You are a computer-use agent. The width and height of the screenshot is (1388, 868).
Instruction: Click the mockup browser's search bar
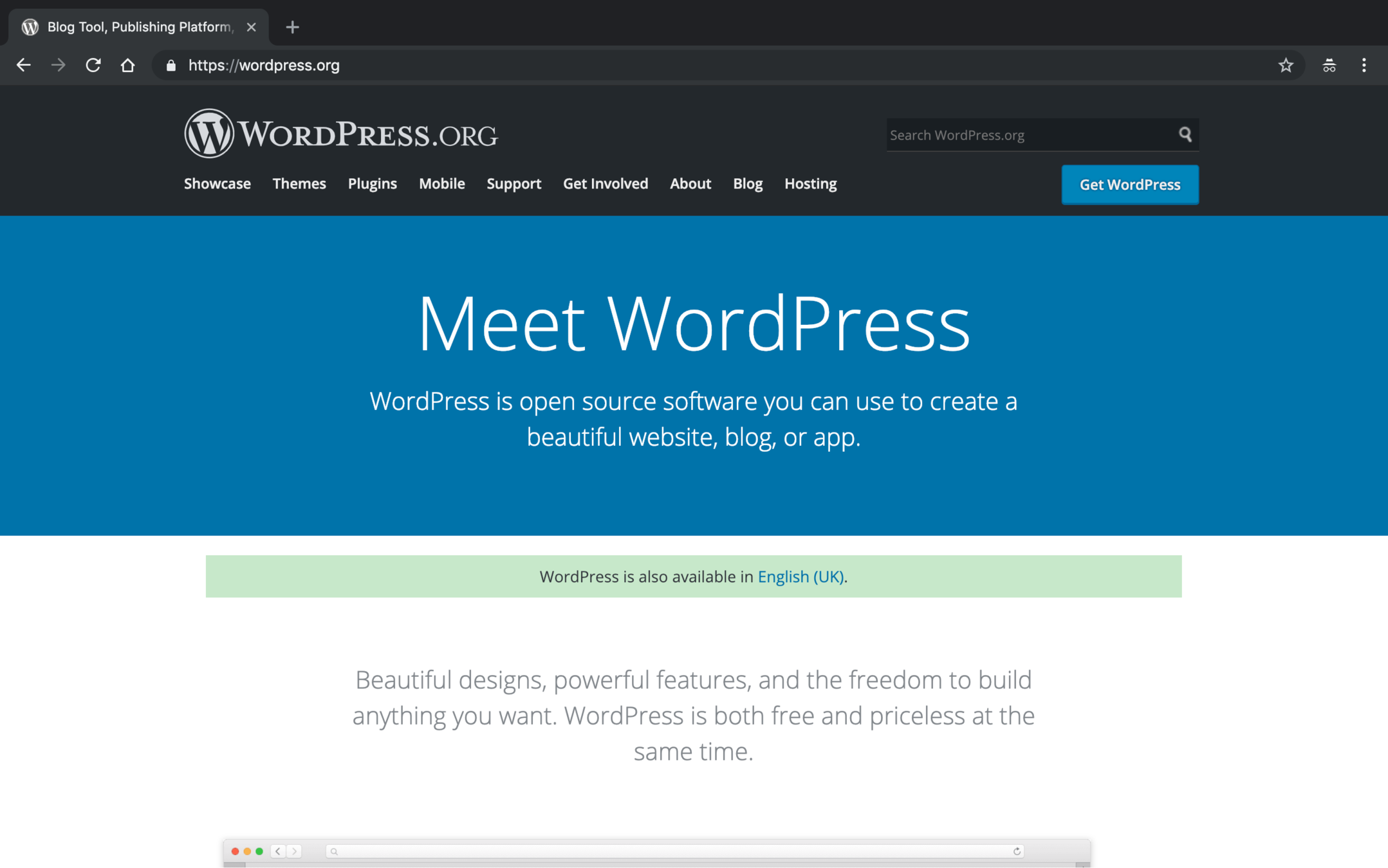674,851
